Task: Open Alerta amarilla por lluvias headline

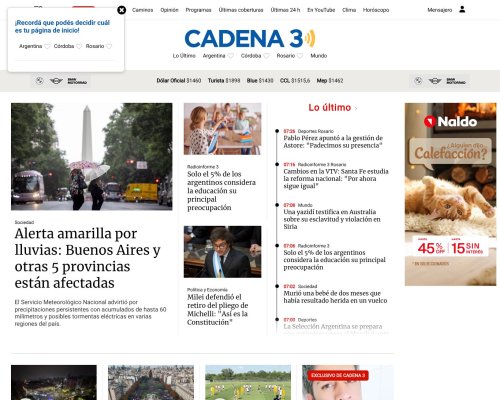Action: pos(88,258)
